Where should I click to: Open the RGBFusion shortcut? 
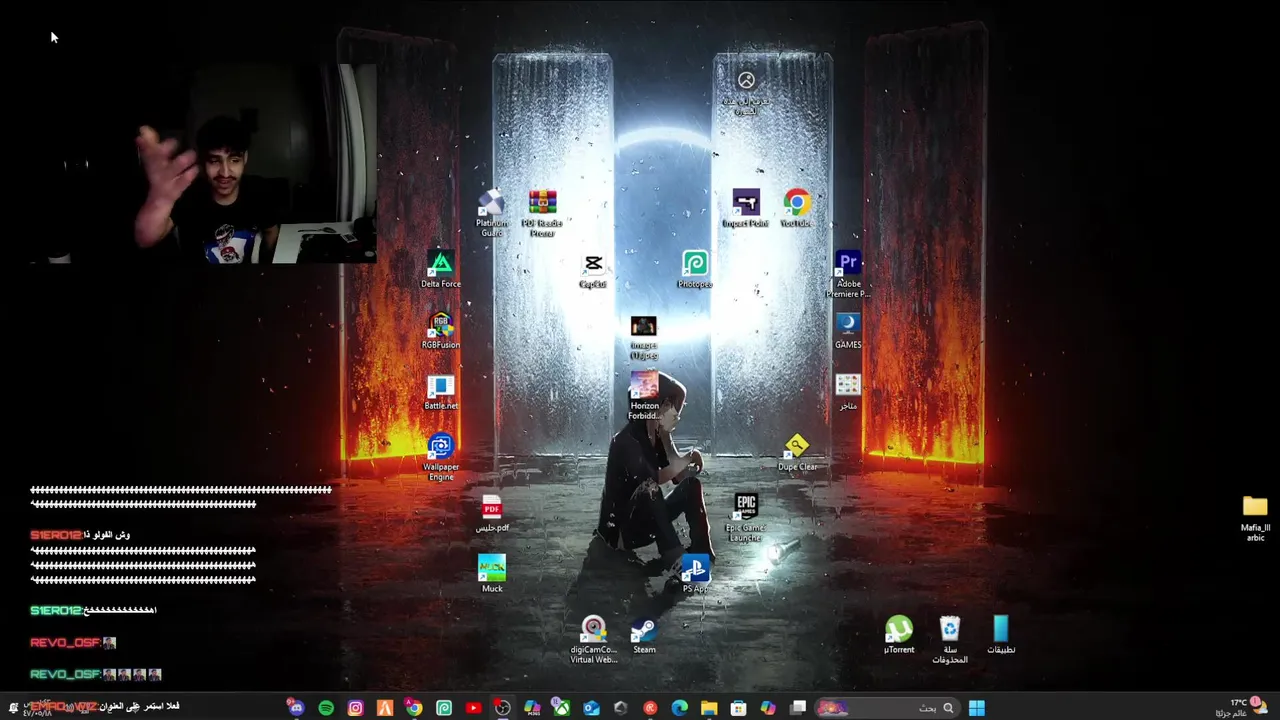click(x=440, y=330)
